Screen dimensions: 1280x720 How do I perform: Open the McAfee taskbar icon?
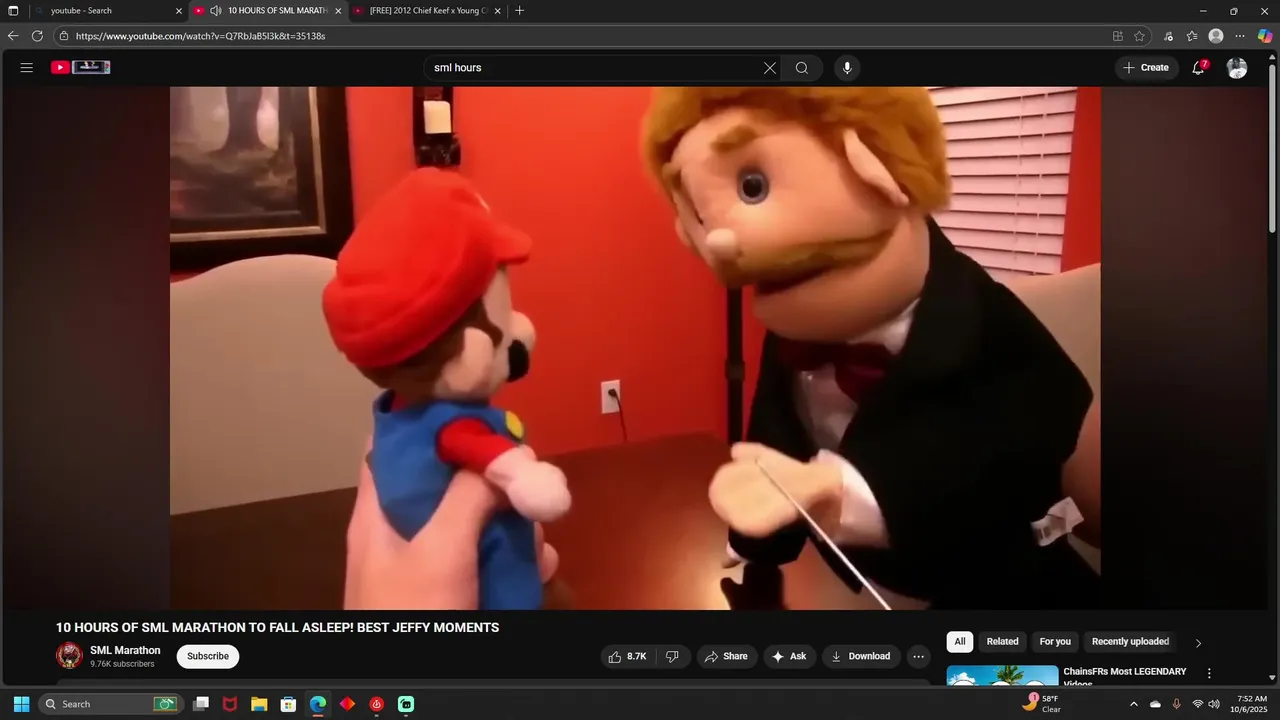[230, 704]
